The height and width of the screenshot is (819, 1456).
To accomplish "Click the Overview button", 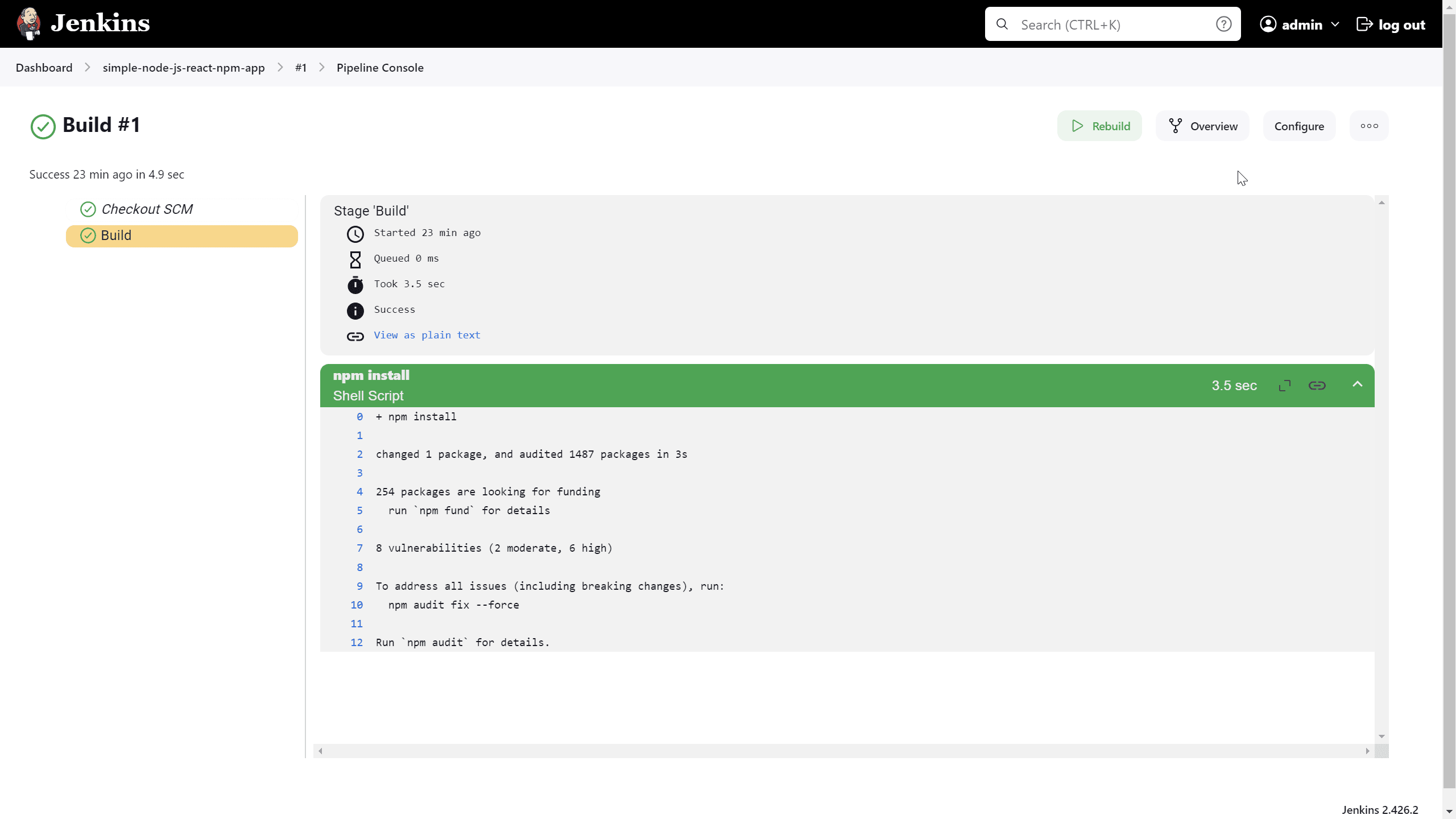I will pos(1202,126).
